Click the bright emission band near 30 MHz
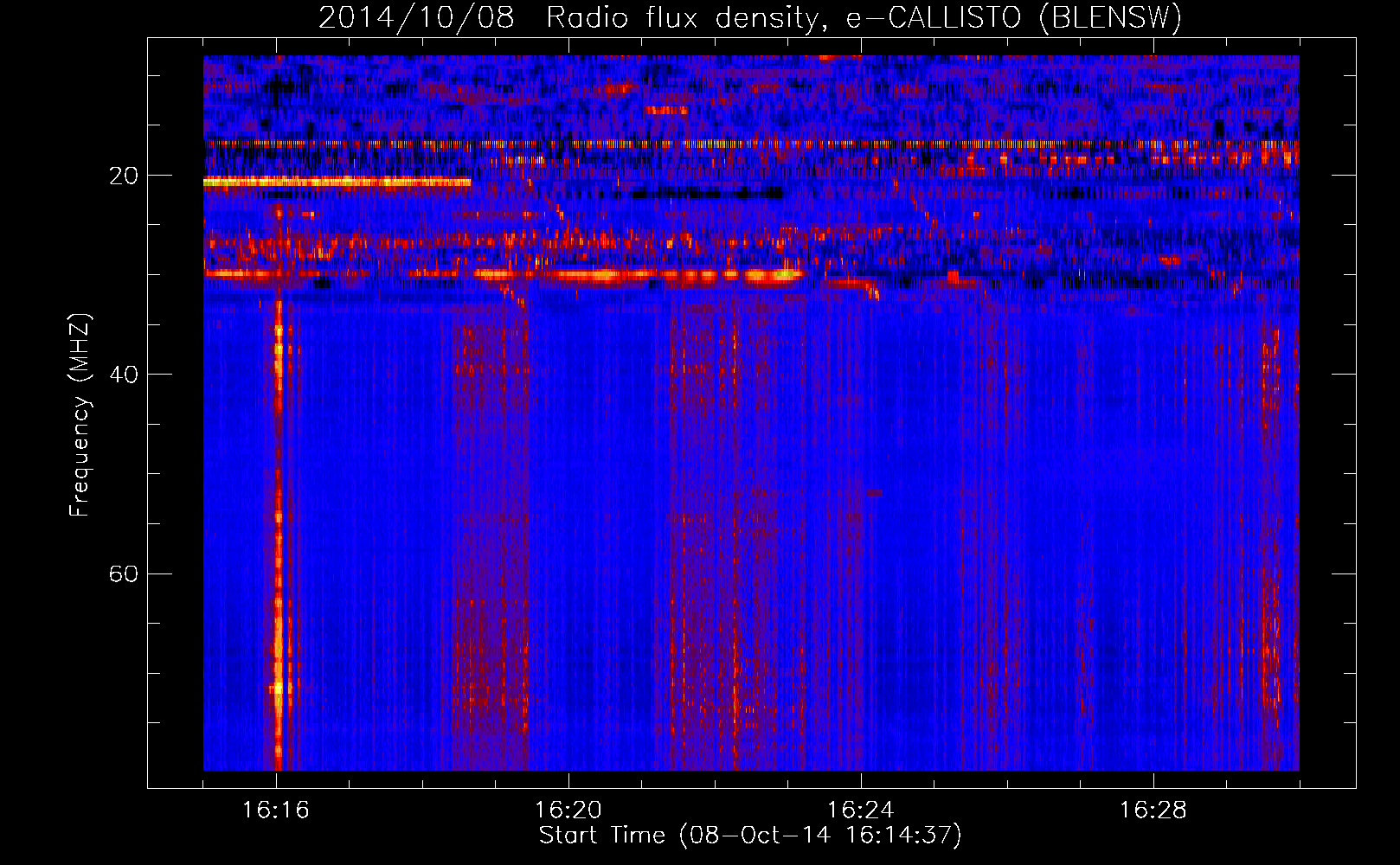 pyautogui.click(x=640, y=275)
